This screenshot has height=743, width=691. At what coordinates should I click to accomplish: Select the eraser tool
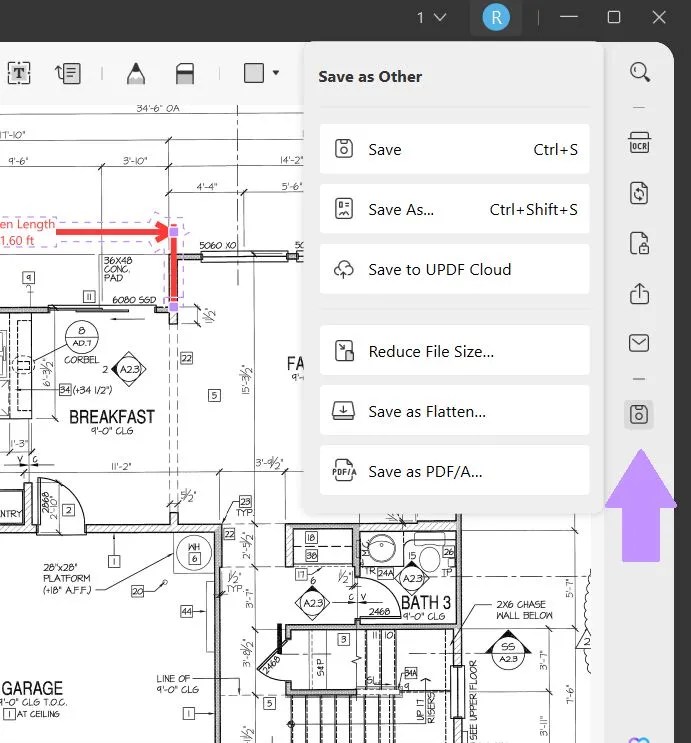184,73
